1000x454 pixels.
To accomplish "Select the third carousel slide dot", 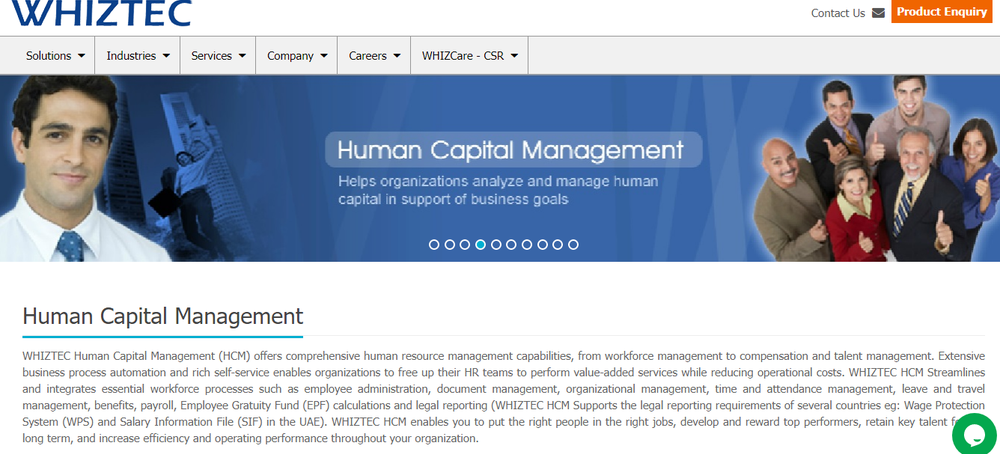I will click(x=465, y=244).
